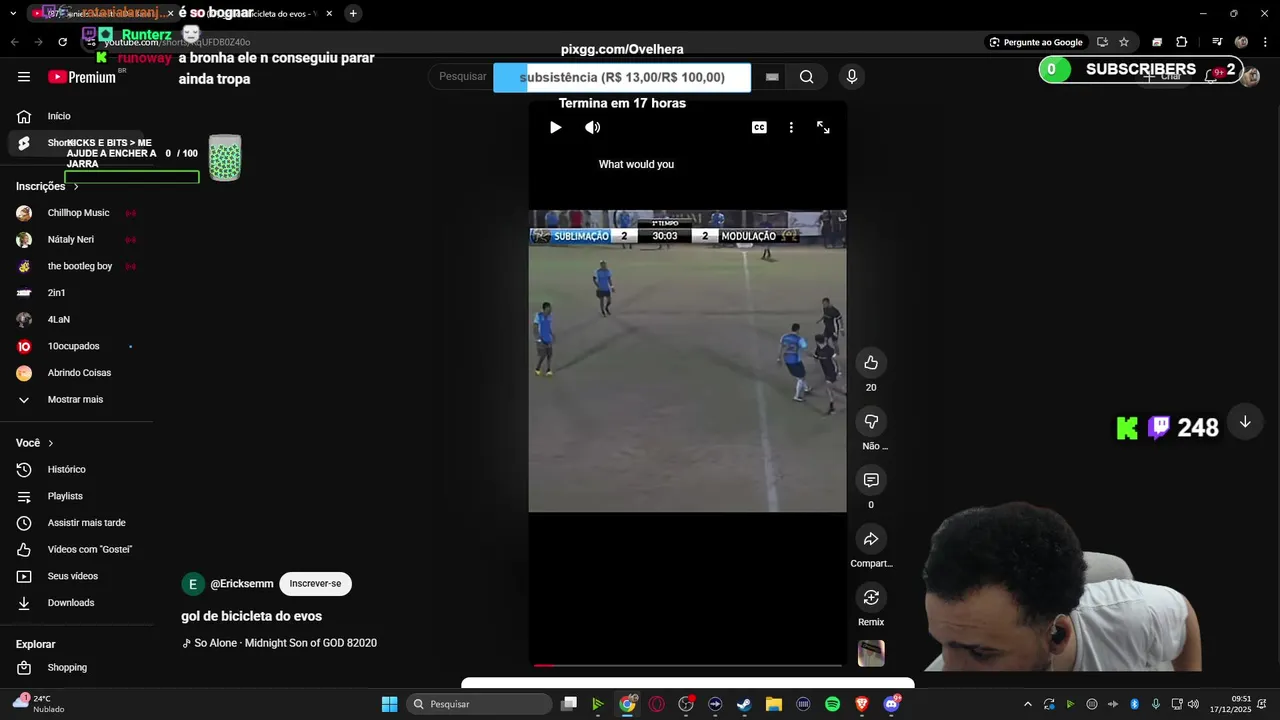Open the on-screen keyboard icon in search

772,77
